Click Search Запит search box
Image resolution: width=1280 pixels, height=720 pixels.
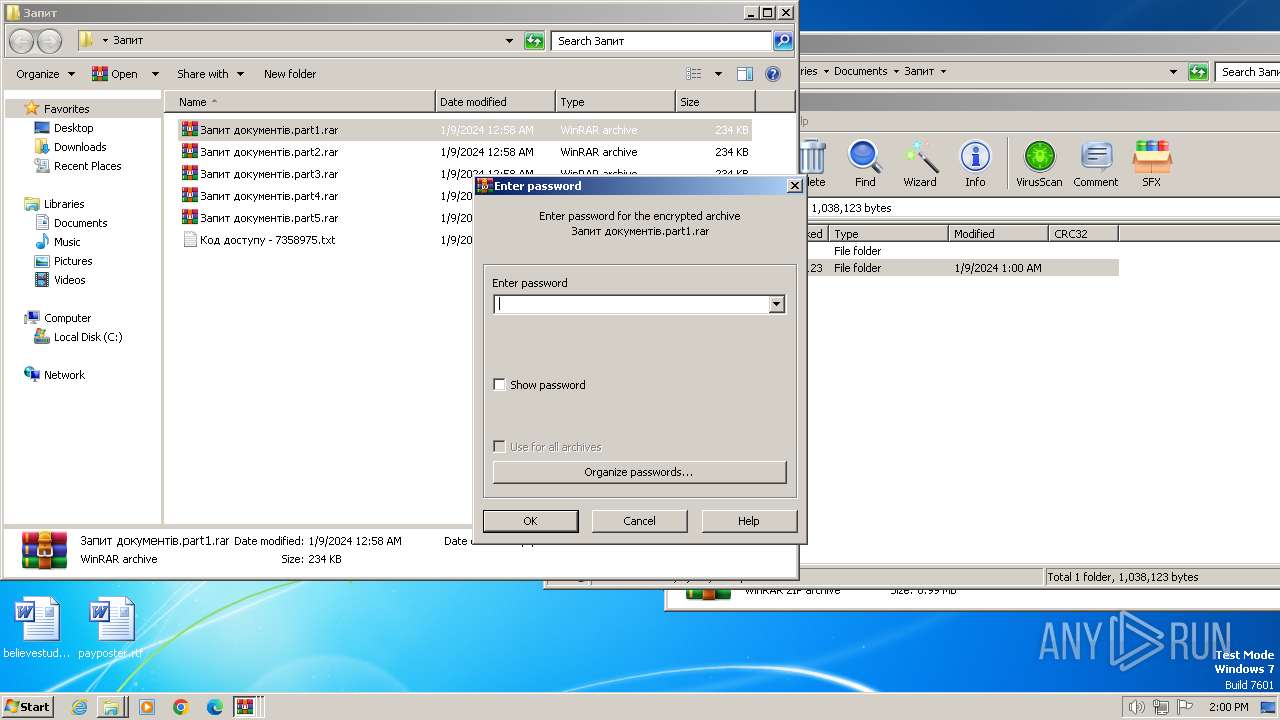[x=662, y=41]
